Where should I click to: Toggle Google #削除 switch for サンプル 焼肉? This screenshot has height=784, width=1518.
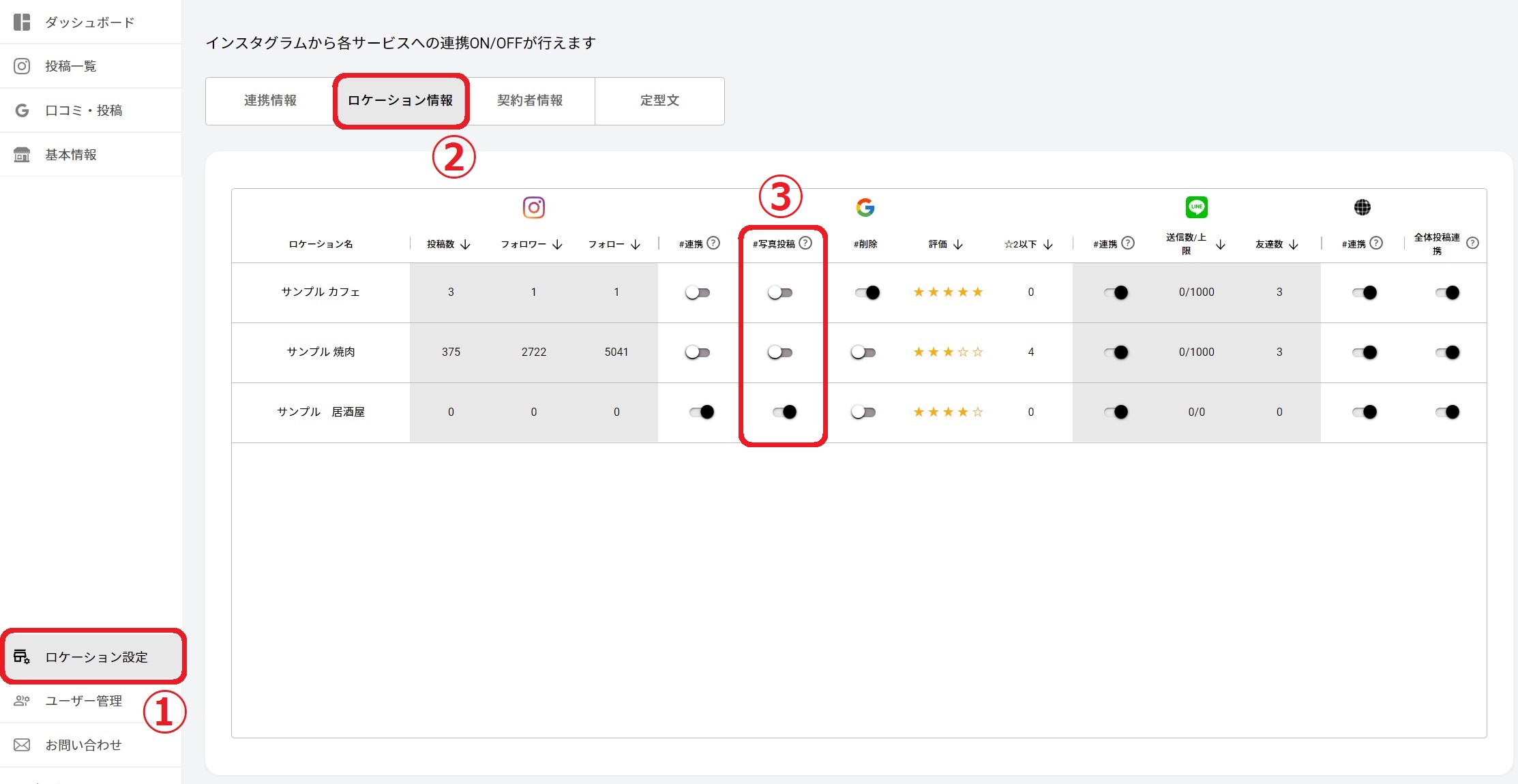pyautogui.click(x=863, y=352)
